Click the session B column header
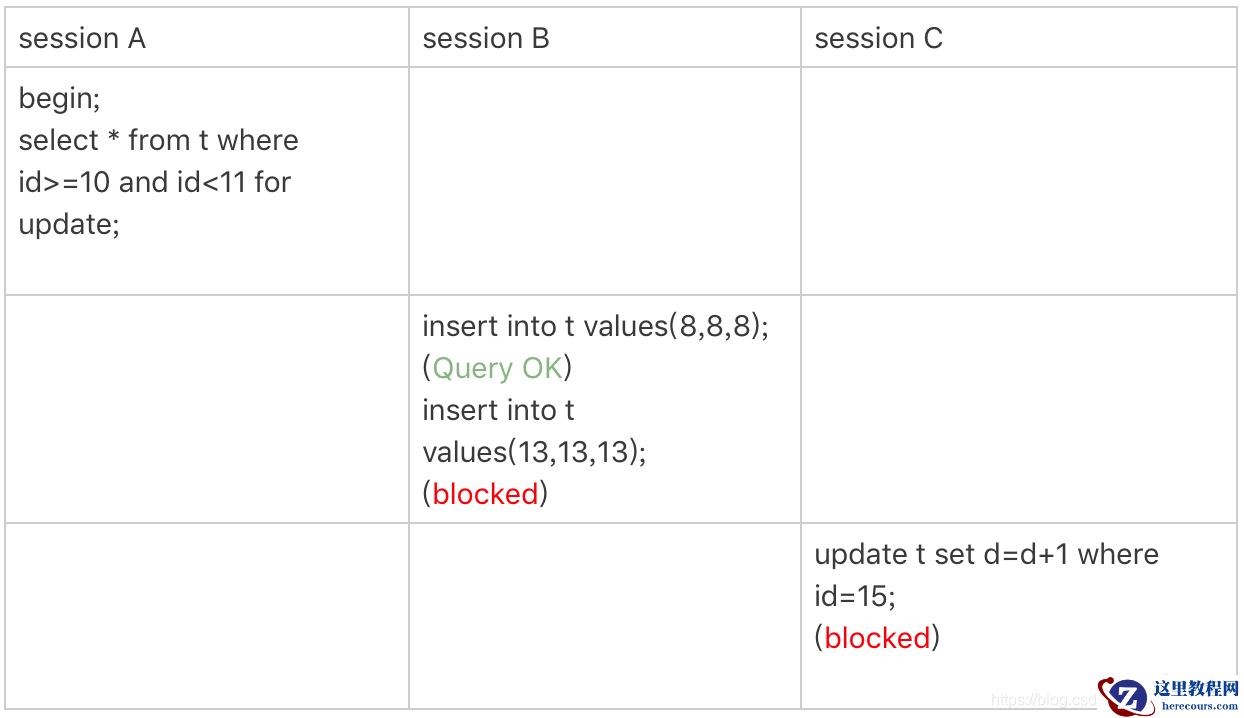Viewport: 1244px width, 718px height. click(x=486, y=39)
